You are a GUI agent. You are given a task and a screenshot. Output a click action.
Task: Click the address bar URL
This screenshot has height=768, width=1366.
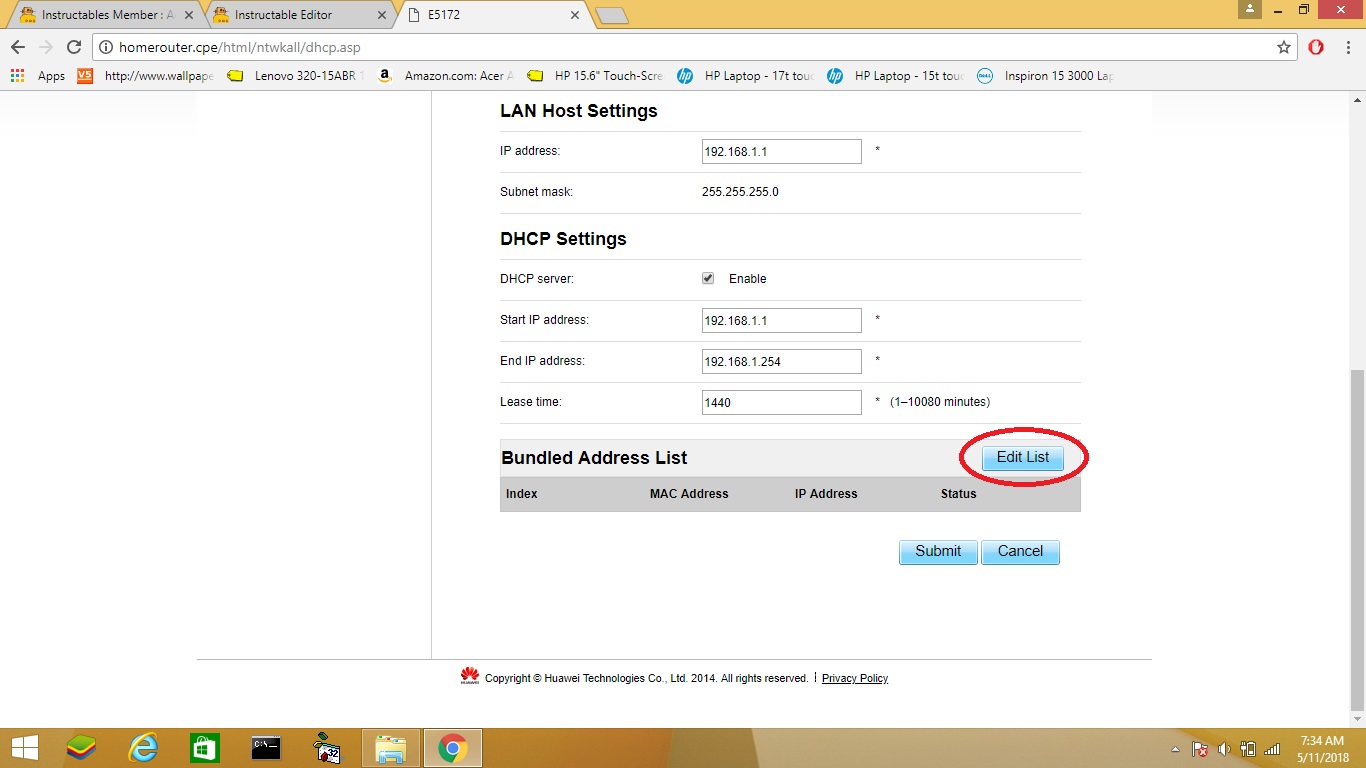[x=240, y=47]
